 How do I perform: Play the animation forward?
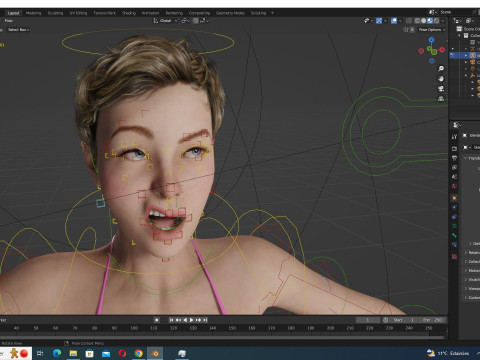point(192,320)
